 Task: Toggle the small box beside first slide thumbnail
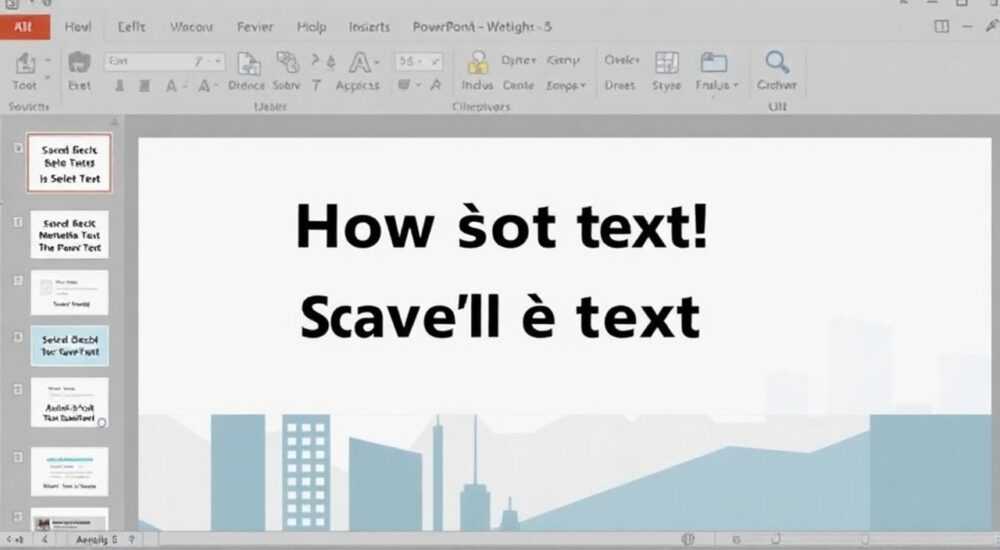click(x=18, y=148)
